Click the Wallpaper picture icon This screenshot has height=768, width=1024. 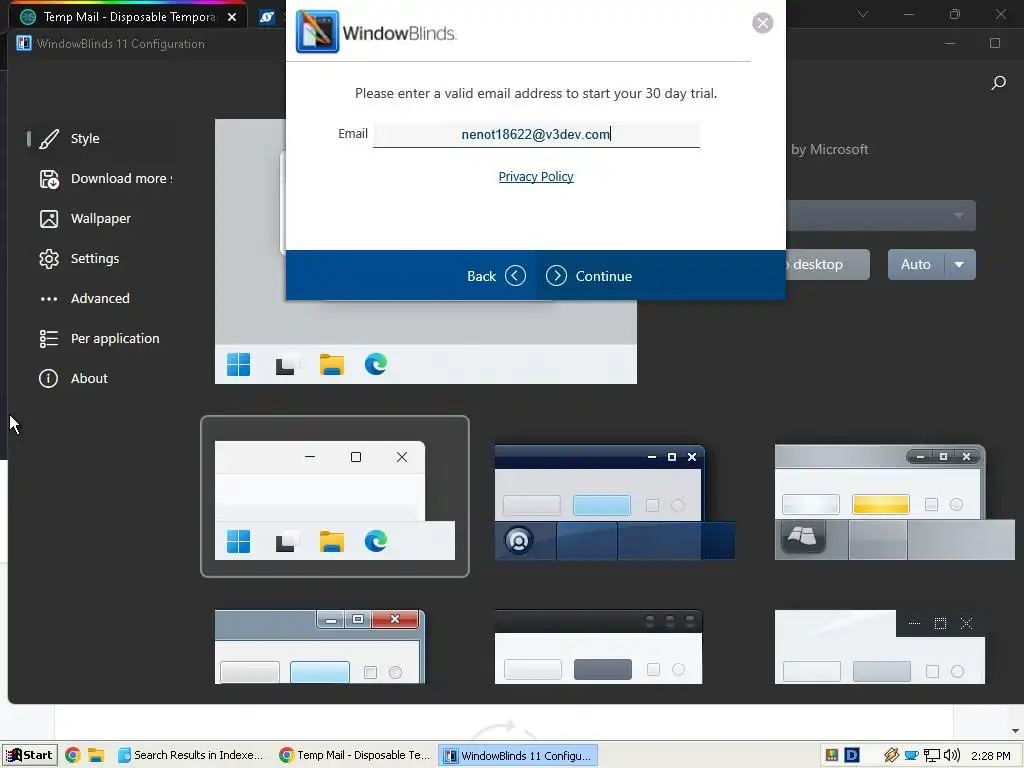tap(49, 219)
